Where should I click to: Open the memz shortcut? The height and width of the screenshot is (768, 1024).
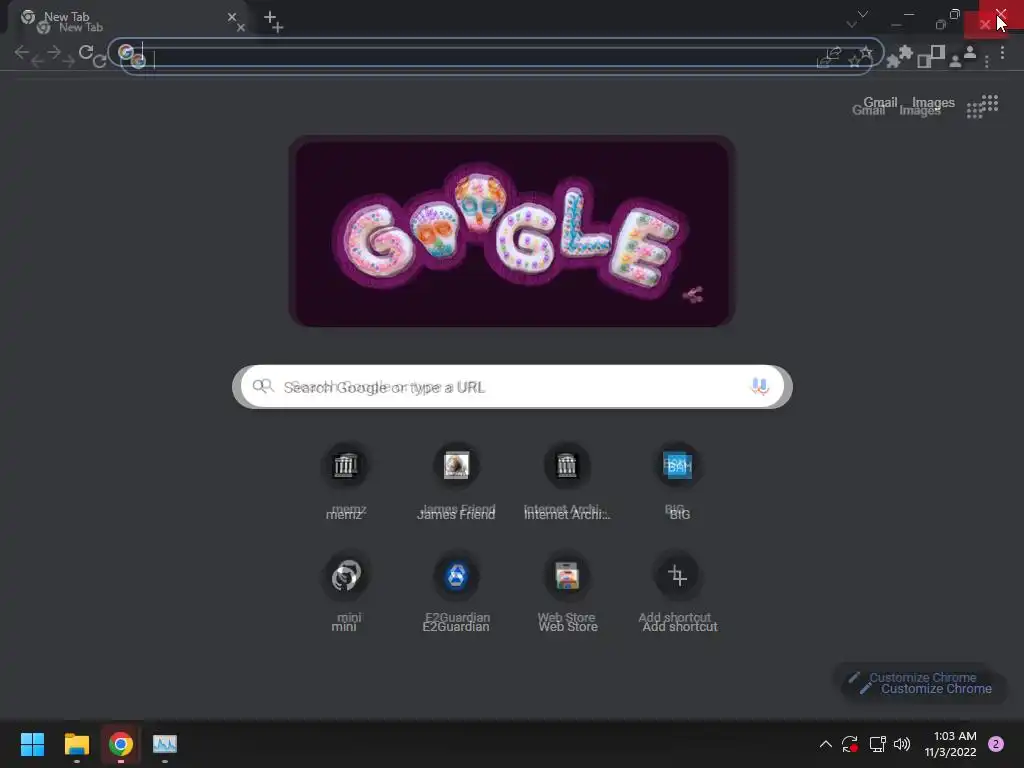(345, 482)
